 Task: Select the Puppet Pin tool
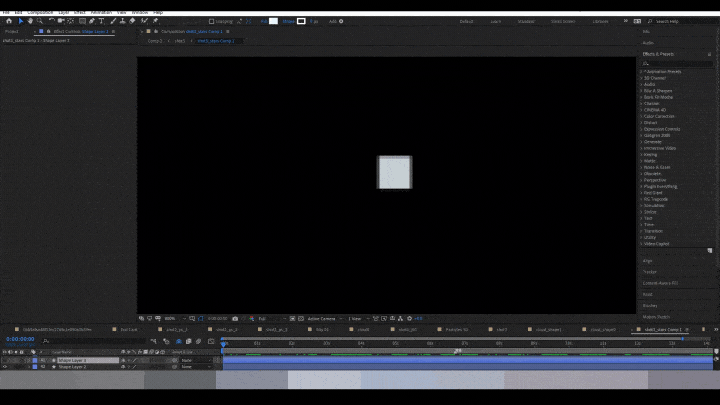coord(155,21)
